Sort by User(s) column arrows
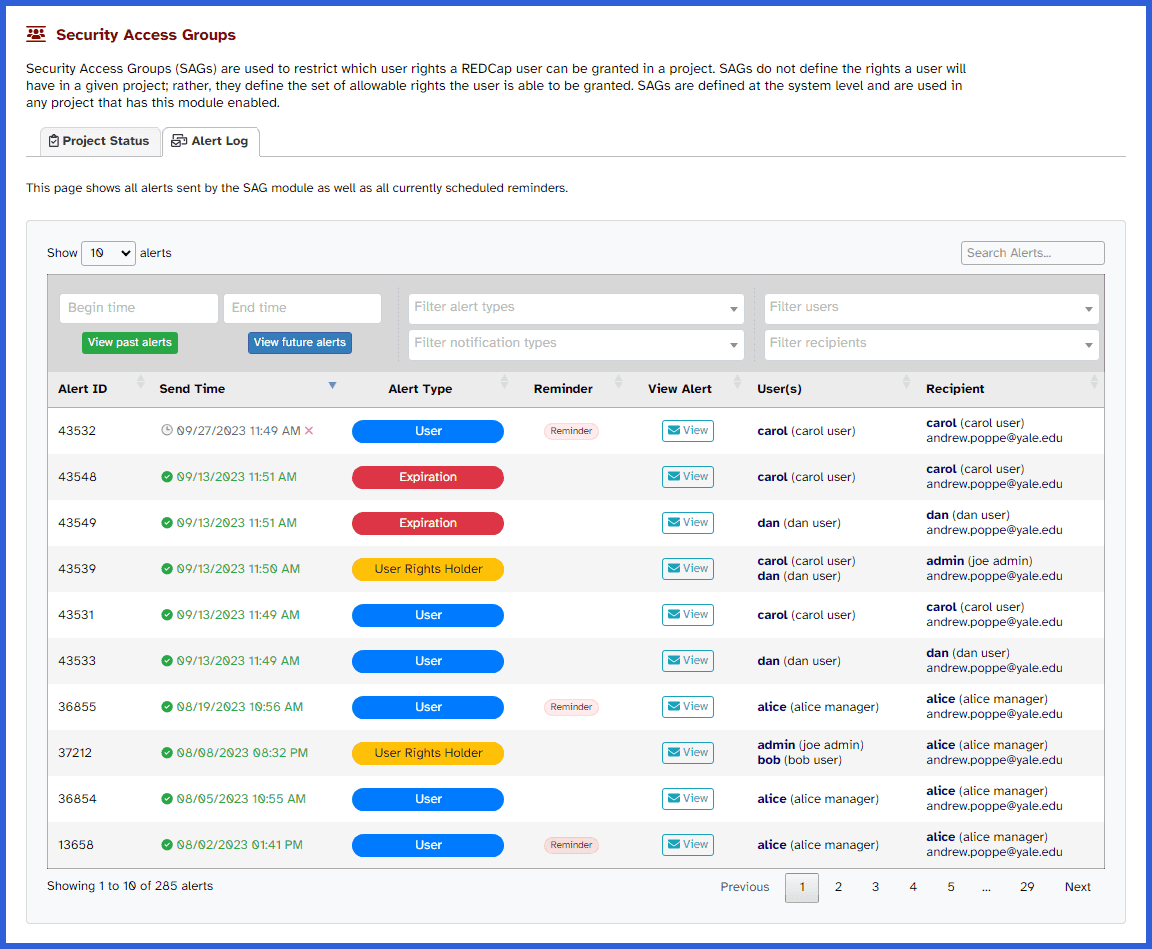The width and height of the screenshot is (1152, 949). tap(906, 381)
